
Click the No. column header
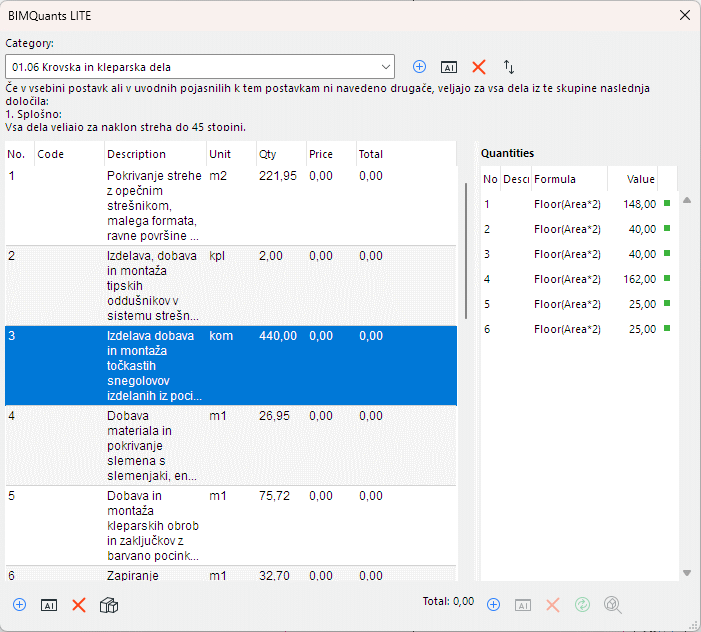coord(19,154)
